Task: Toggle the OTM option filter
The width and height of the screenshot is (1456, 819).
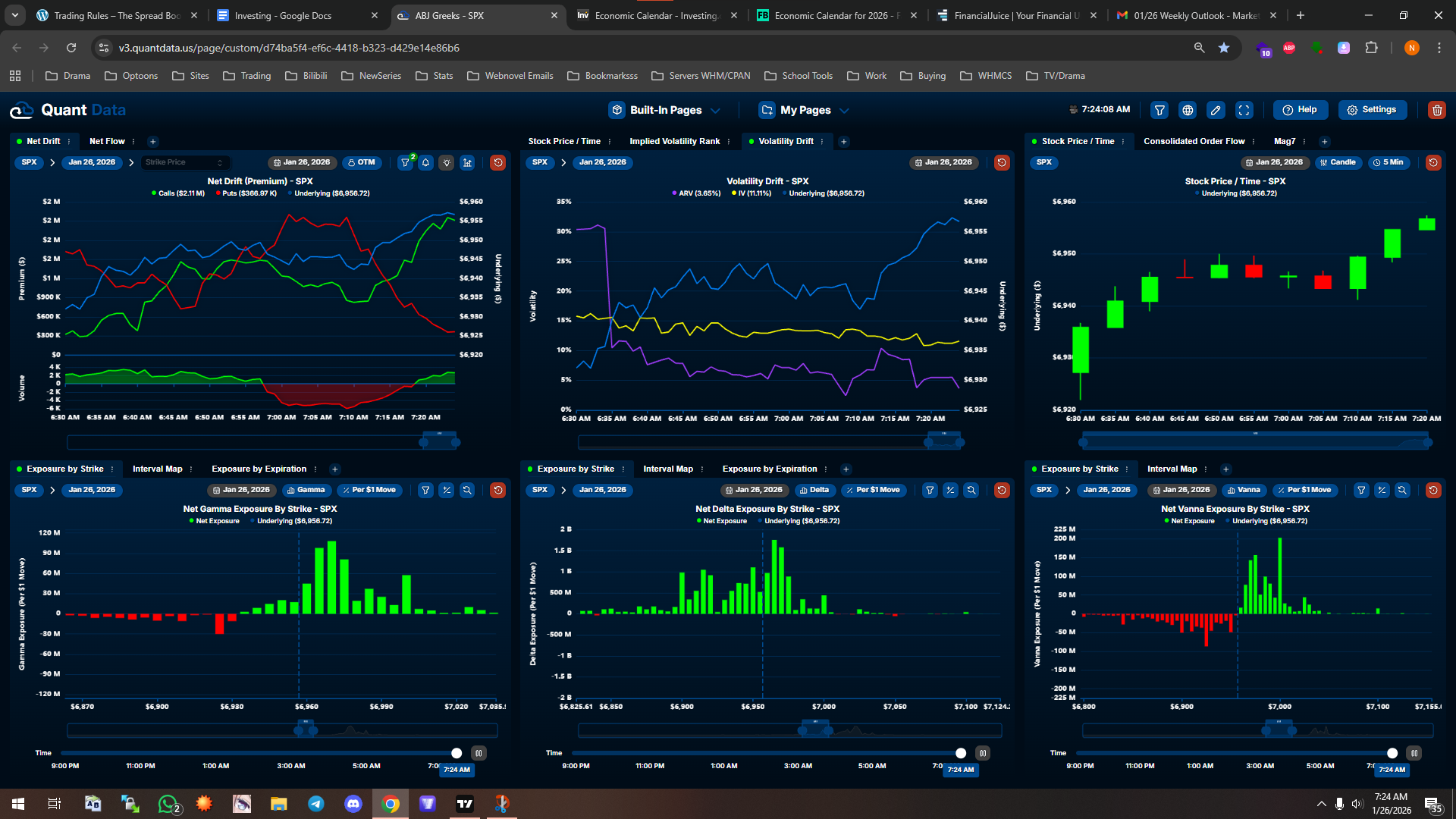Action: (362, 162)
